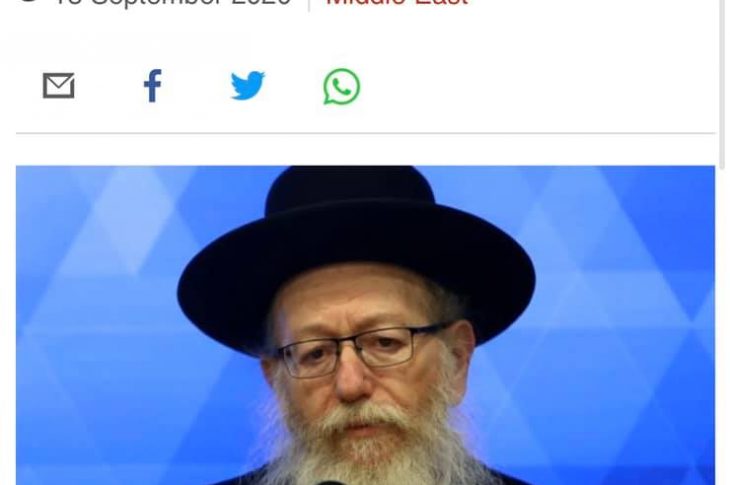The width and height of the screenshot is (730, 485).
Task: Click the September publication date text
Action: click(x=173, y=2)
